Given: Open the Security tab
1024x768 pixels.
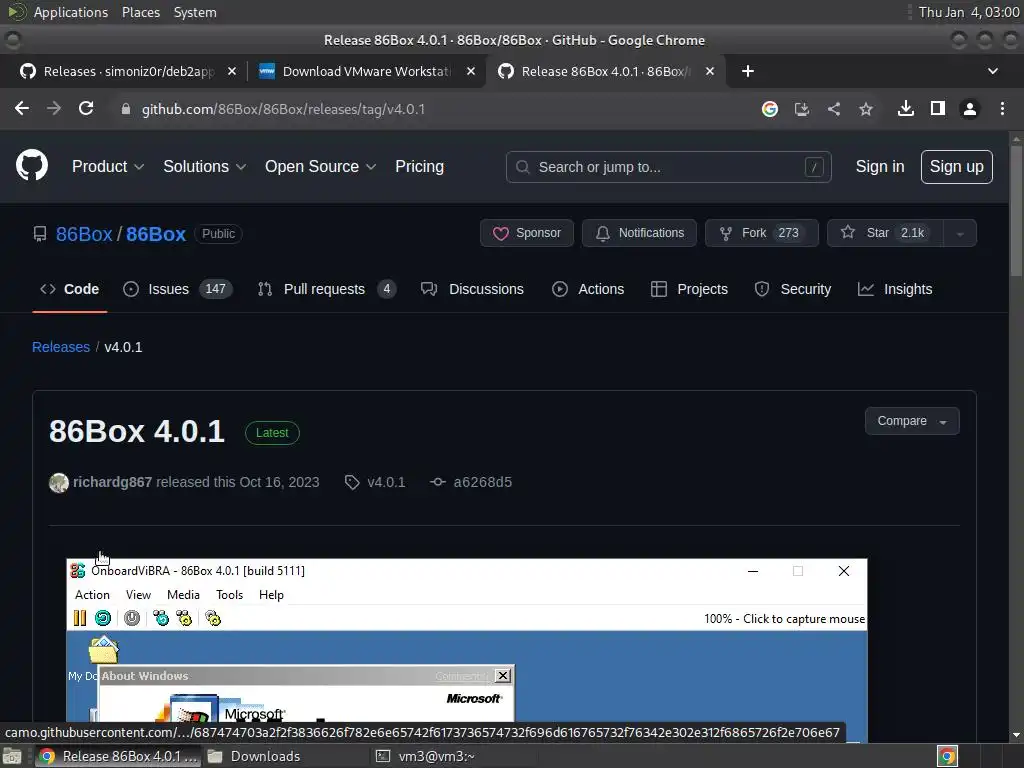Looking at the screenshot, I should tap(793, 289).
